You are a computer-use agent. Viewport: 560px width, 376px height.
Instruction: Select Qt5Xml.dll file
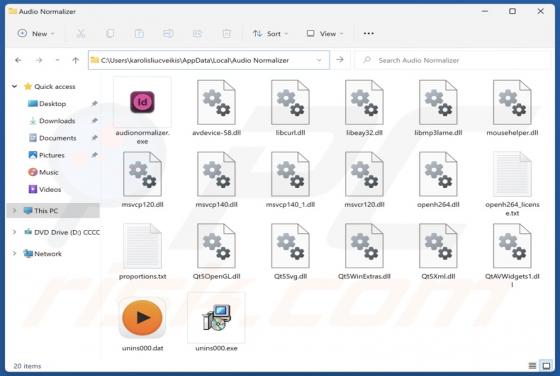coord(438,251)
